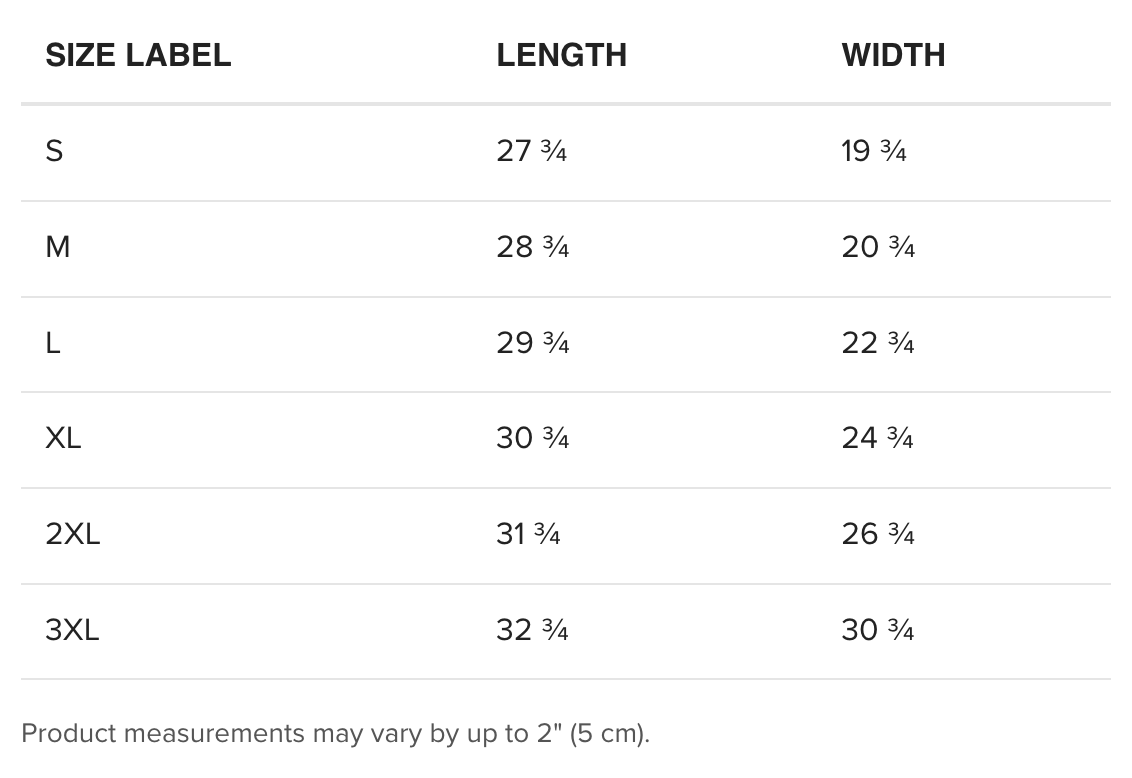The height and width of the screenshot is (778, 1132).
Task: Click the 22 ¾ width value
Action: pos(878,343)
